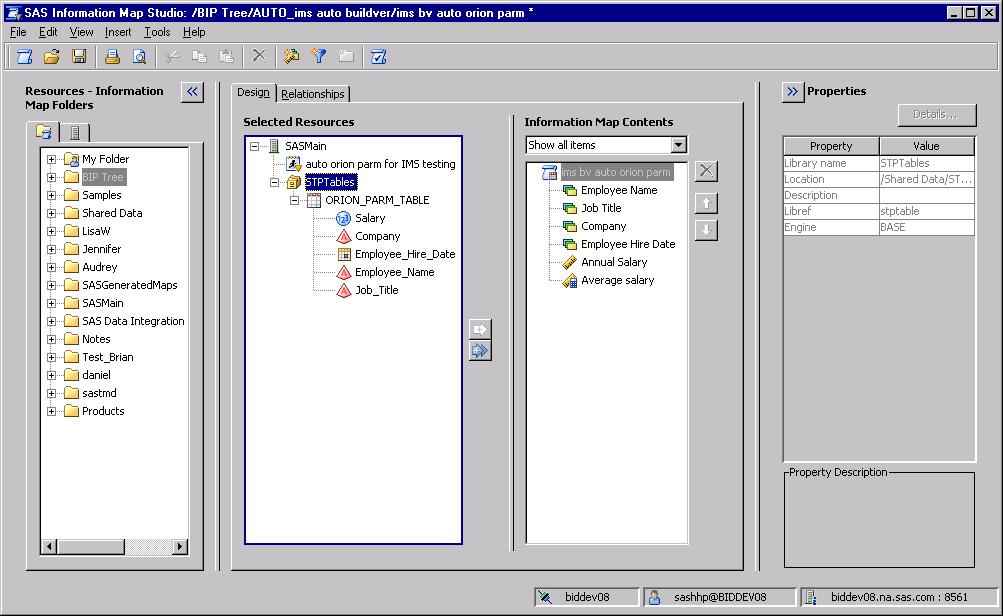Open the Tools menu
The image size is (1003, 616).
(157, 32)
